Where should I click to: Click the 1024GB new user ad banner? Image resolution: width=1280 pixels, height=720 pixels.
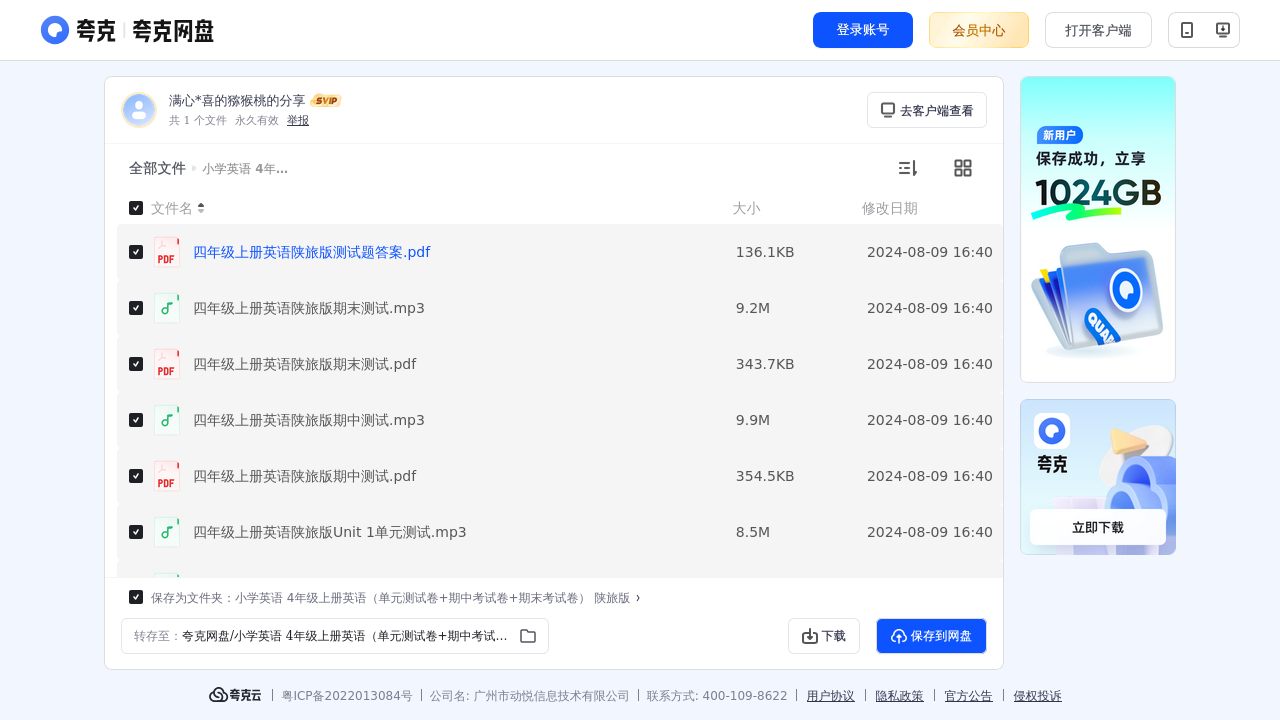pos(1098,229)
